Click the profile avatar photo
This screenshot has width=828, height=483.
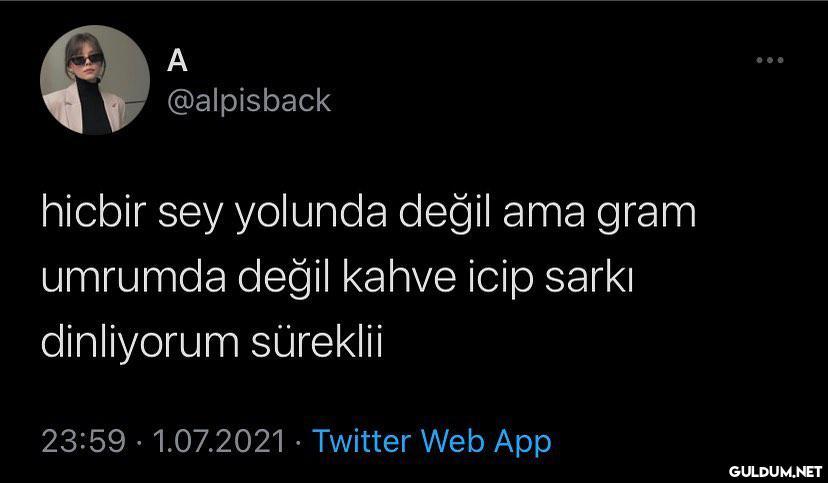(95, 80)
